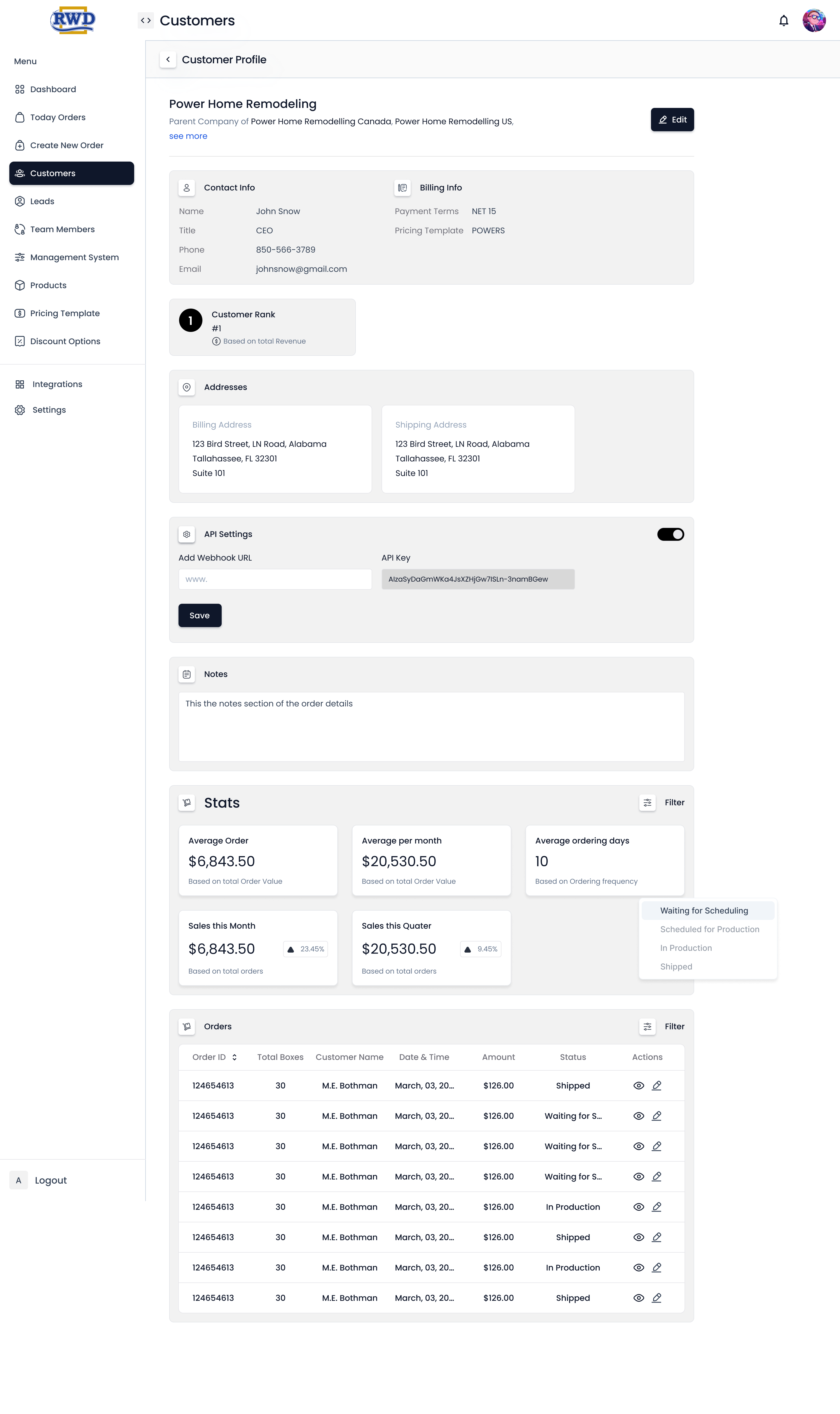This screenshot has height=1414, width=840.
Task: View the second In Production order
Action: click(638, 1267)
